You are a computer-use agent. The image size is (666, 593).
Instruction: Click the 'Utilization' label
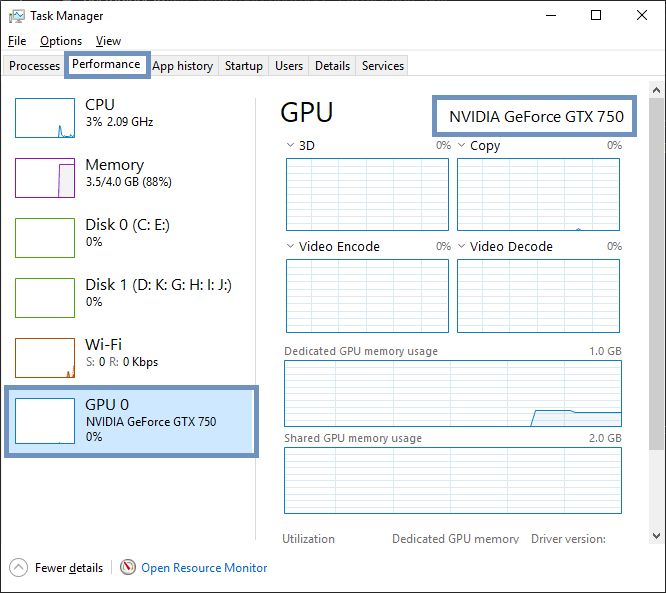(x=308, y=539)
